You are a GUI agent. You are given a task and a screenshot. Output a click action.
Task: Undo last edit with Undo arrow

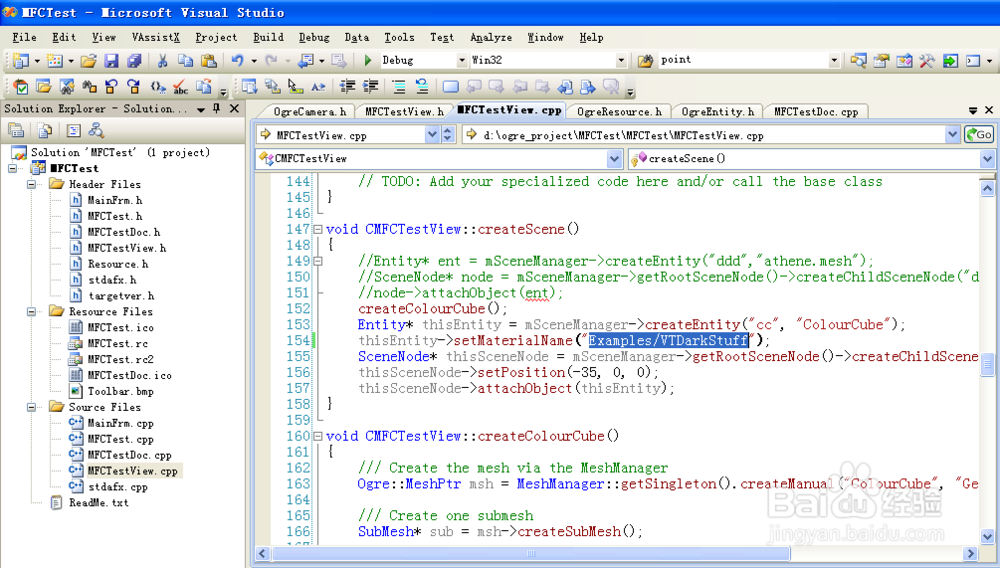[237, 61]
